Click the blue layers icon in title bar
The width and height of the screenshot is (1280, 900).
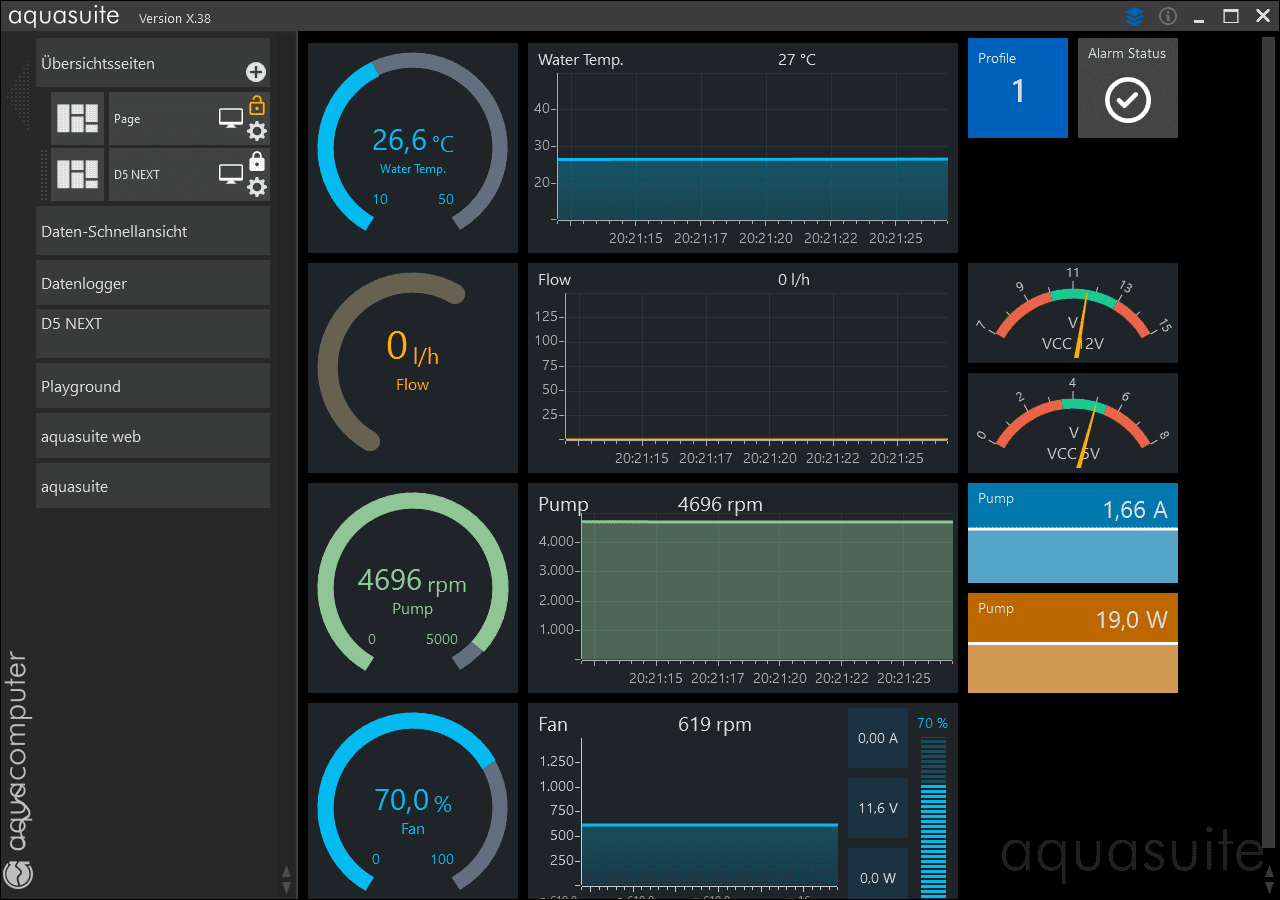click(x=1134, y=16)
